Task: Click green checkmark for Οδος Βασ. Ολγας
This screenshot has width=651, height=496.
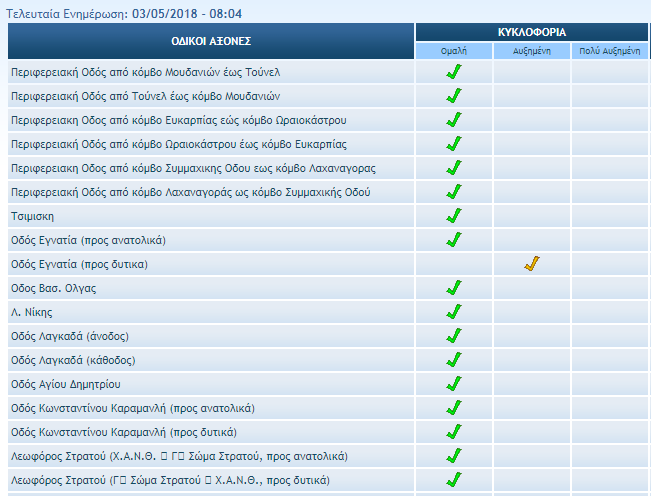Action: point(454,288)
